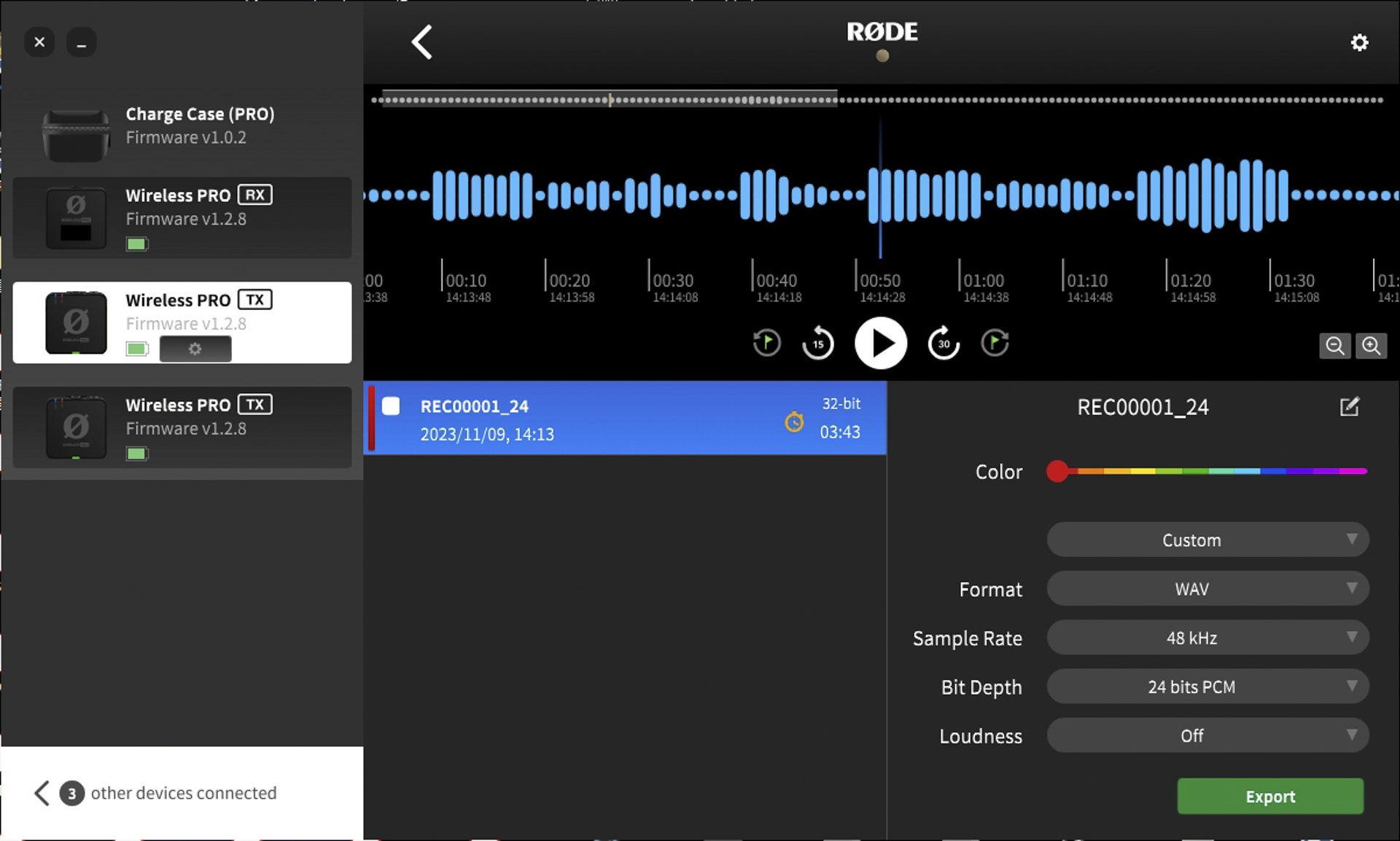
Task: Play the REC00001_24 recording
Action: pyautogui.click(x=880, y=343)
